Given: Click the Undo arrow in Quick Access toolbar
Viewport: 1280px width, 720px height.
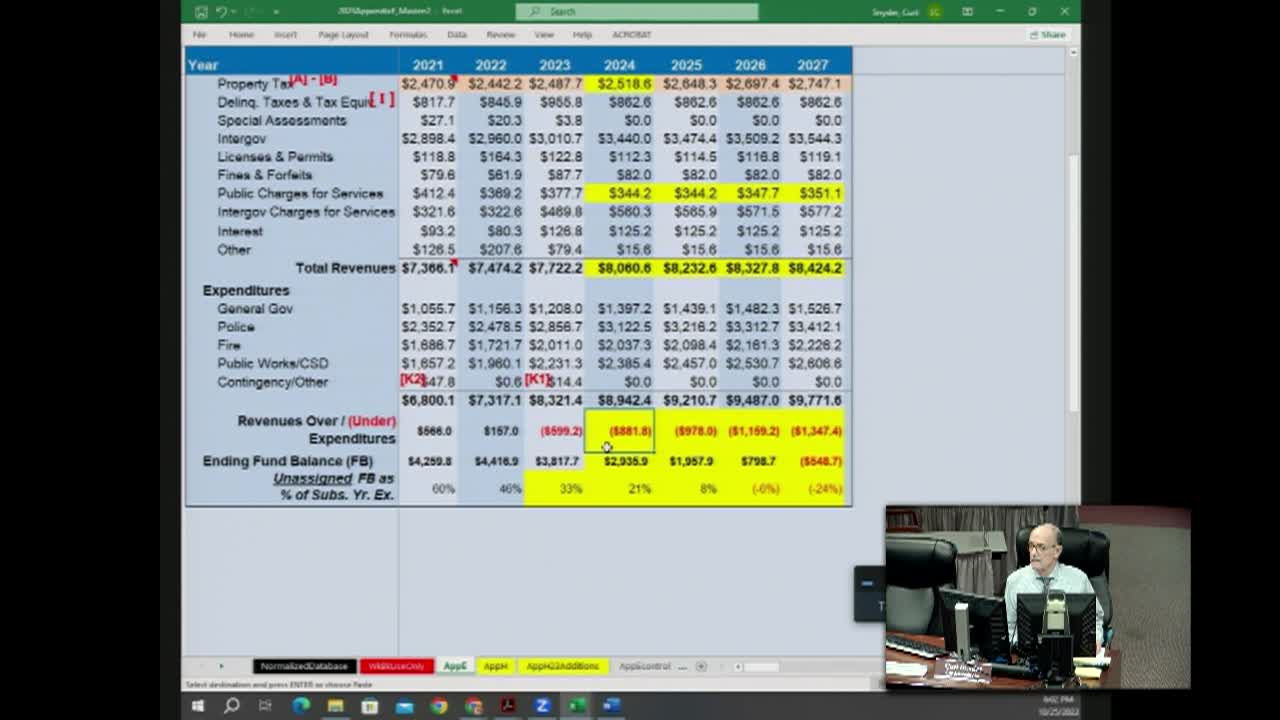Looking at the screenshot, I should click(x=220, y=12).
